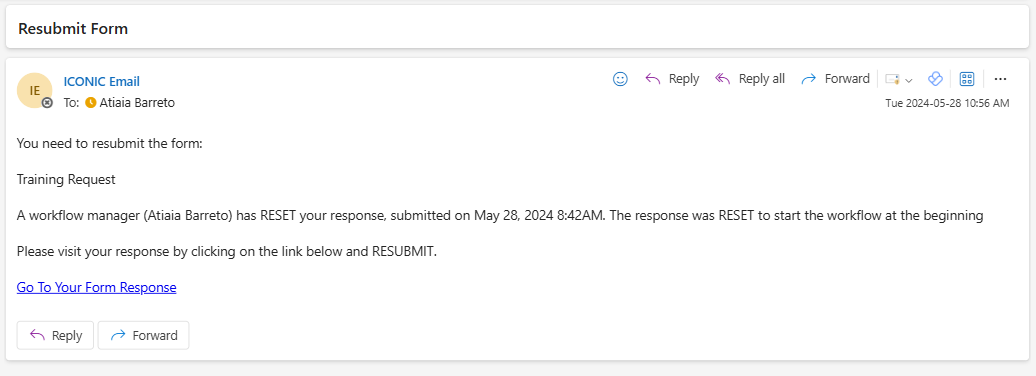Click the Reply all label in the toolbar
The height and width of the screenshot is (376, 1036).
click(x=762, y=79)
